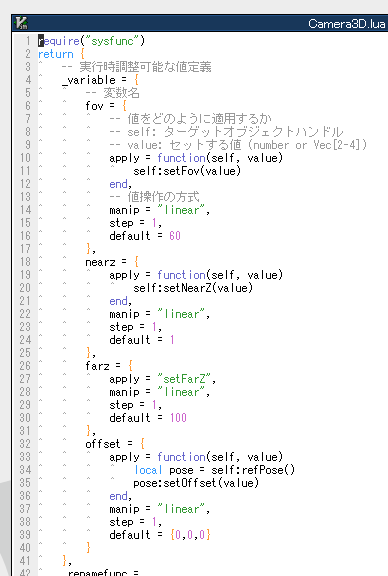This screenshot has height=576, width=388.
Task: Click the end keyword on line 12
Action: coord(118,184)
